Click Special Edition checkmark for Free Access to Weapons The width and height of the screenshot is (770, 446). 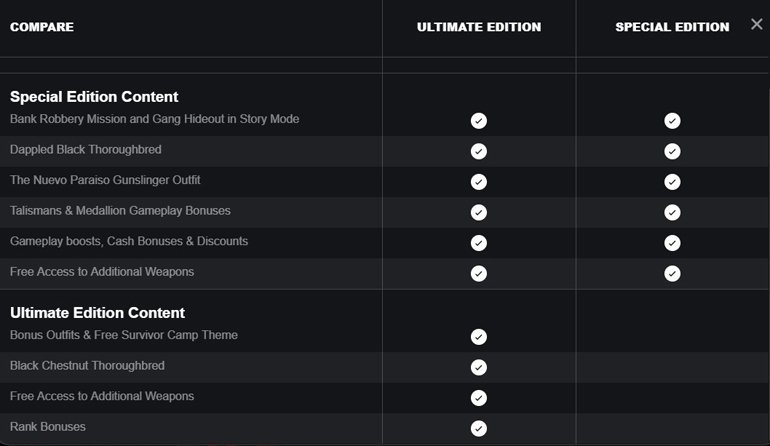coord(672,273)
